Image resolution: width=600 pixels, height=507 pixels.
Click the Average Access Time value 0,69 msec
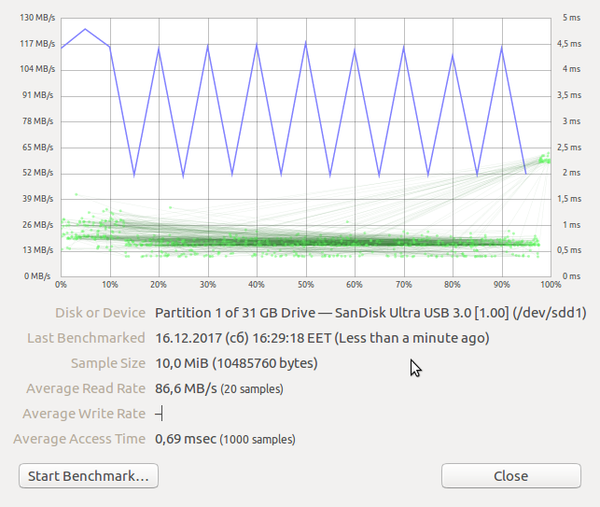pos(186,439)
